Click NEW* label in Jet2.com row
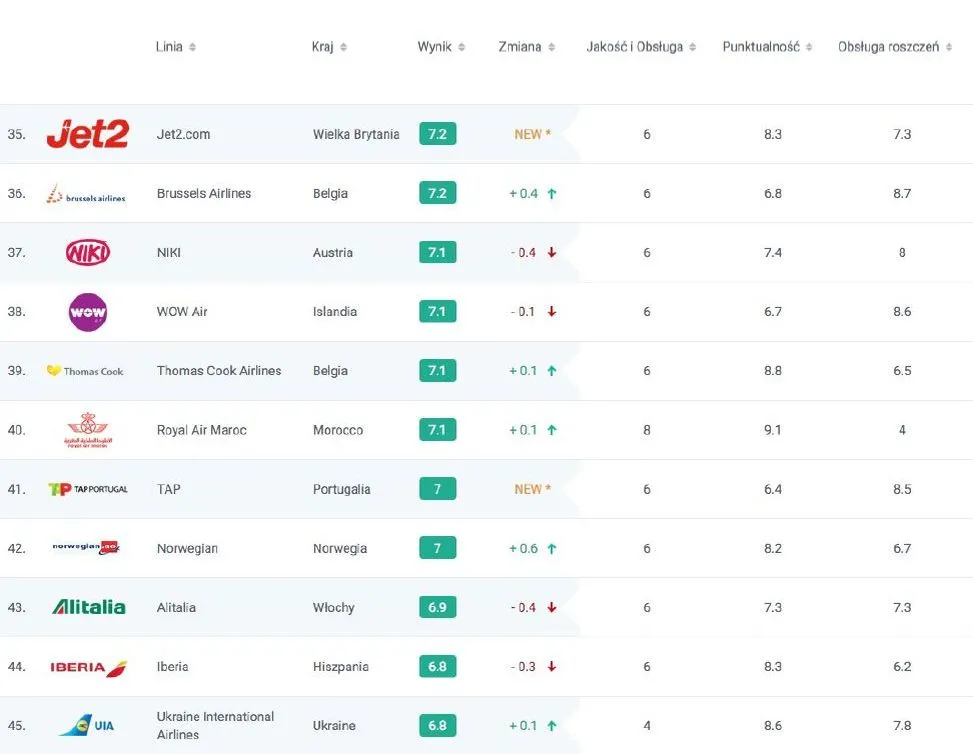Image resolution: width=973 pixels, height=754 pixels. coord(532,134)
